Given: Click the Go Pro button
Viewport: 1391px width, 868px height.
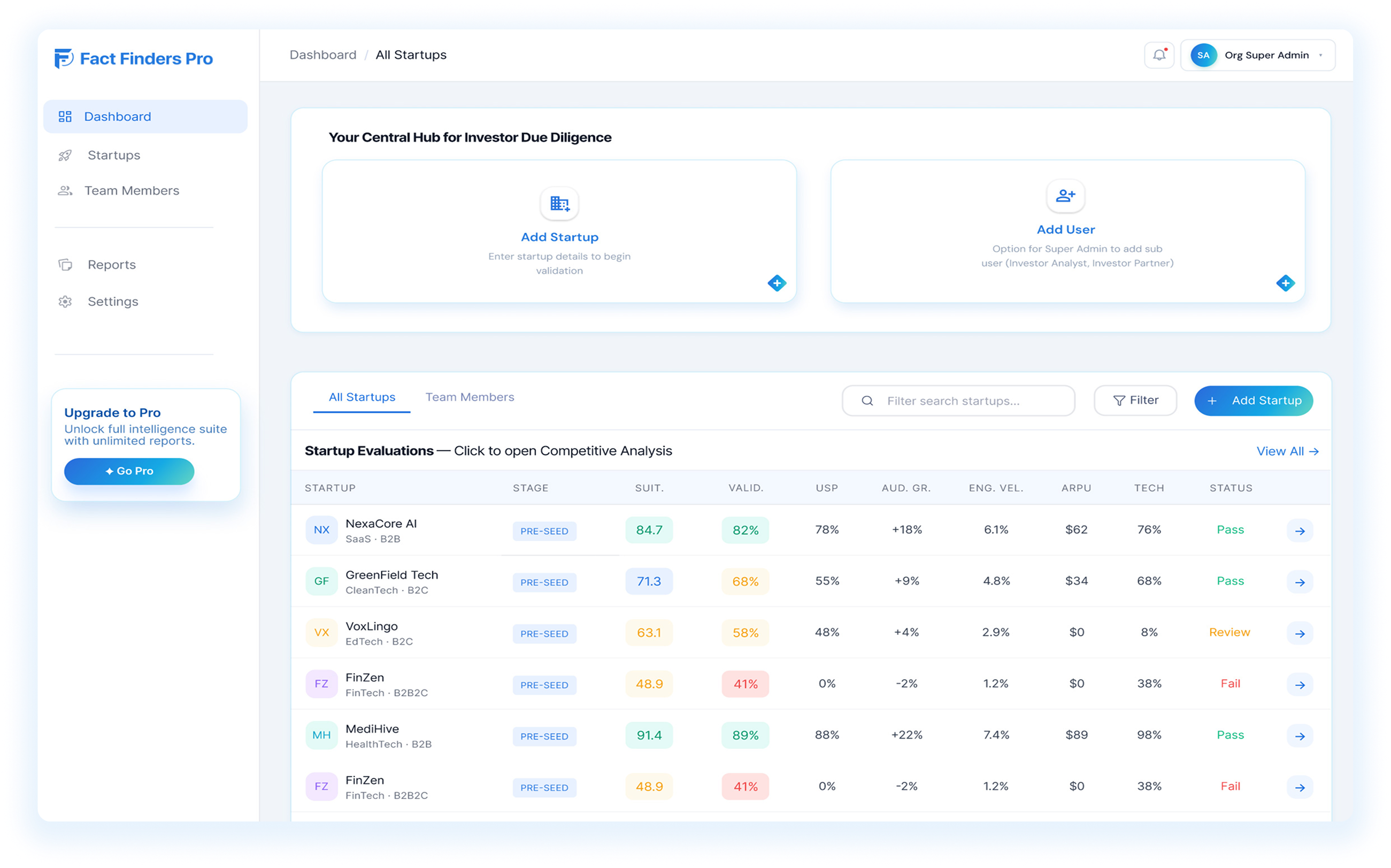Looking at the screenshot, I should [x=129, y=471].
